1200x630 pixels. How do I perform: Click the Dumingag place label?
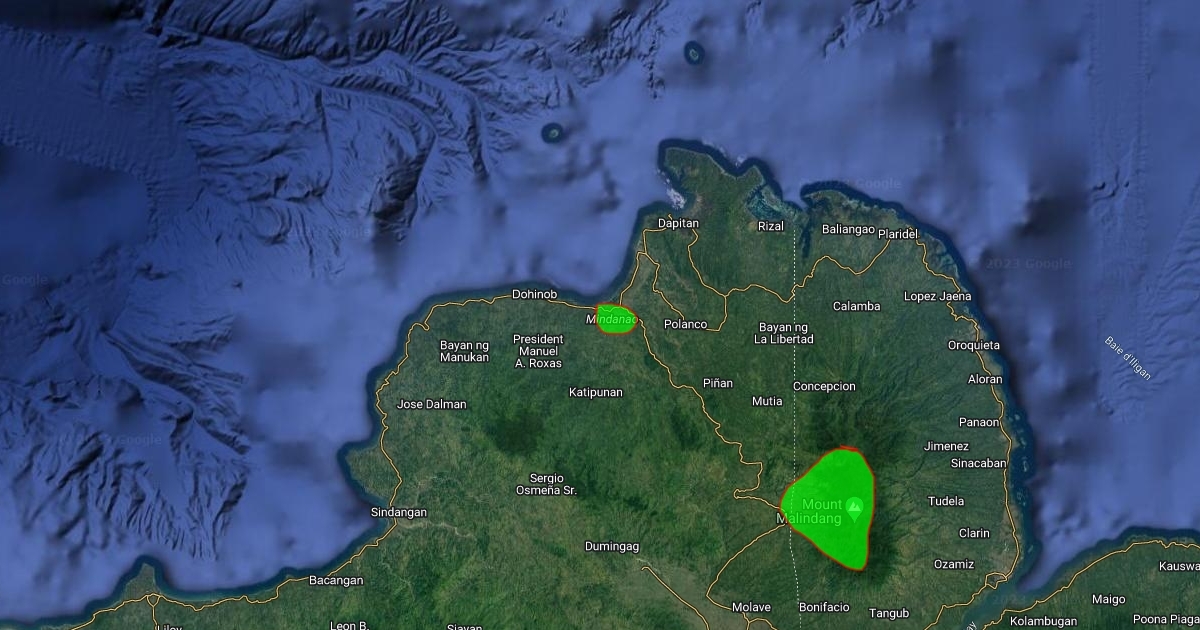[612, 546]
